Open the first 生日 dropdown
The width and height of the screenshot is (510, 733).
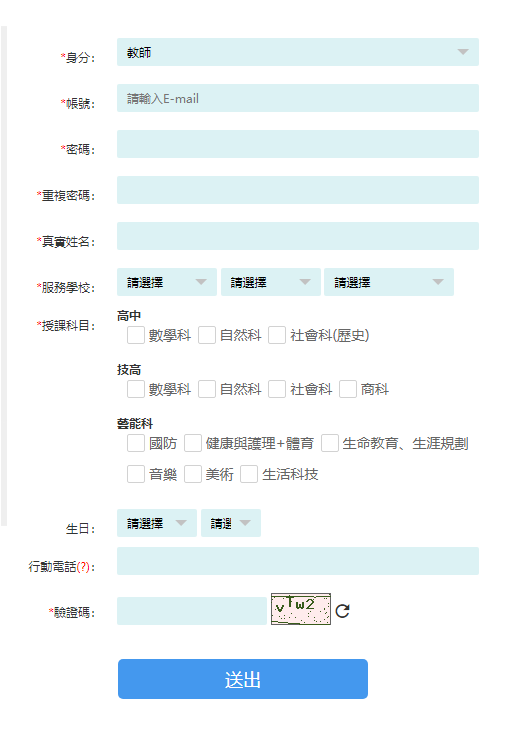coord(157,523)
